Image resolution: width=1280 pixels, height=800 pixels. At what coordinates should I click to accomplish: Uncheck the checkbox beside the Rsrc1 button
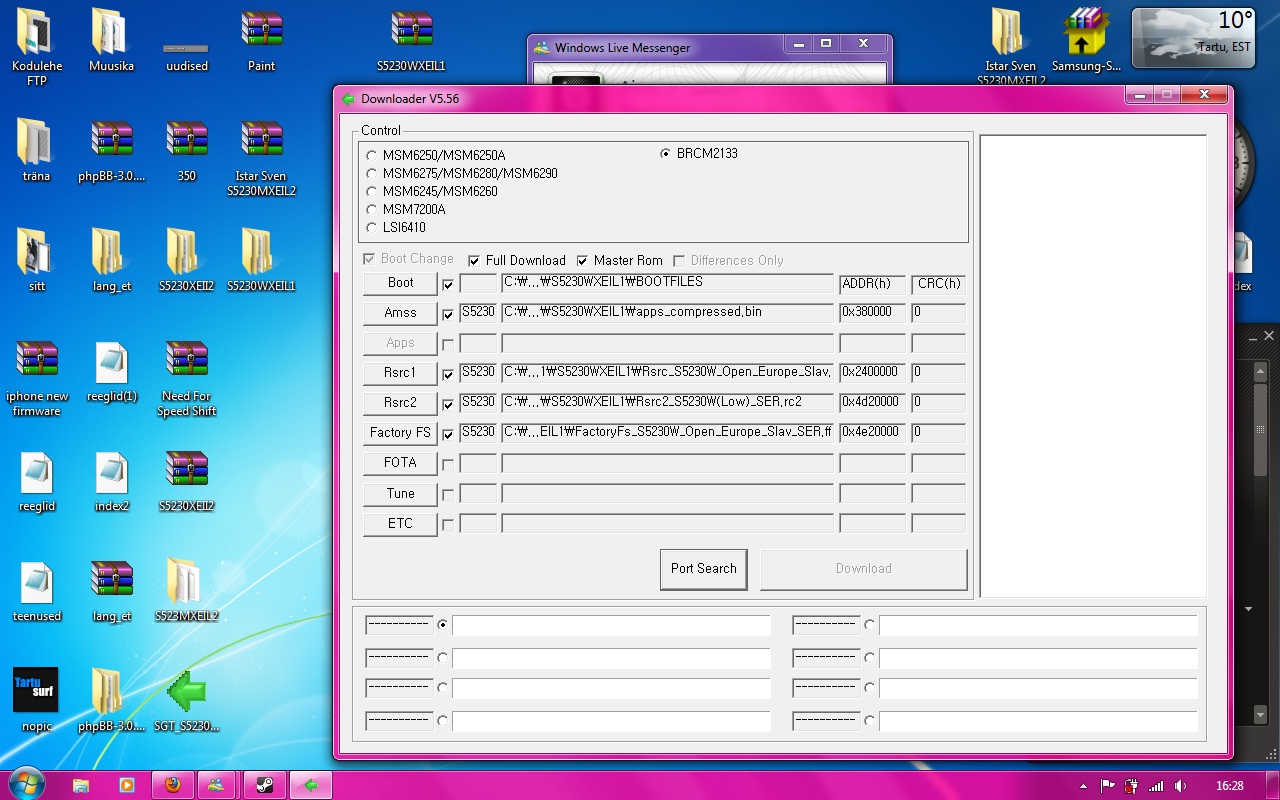(448, 375)
